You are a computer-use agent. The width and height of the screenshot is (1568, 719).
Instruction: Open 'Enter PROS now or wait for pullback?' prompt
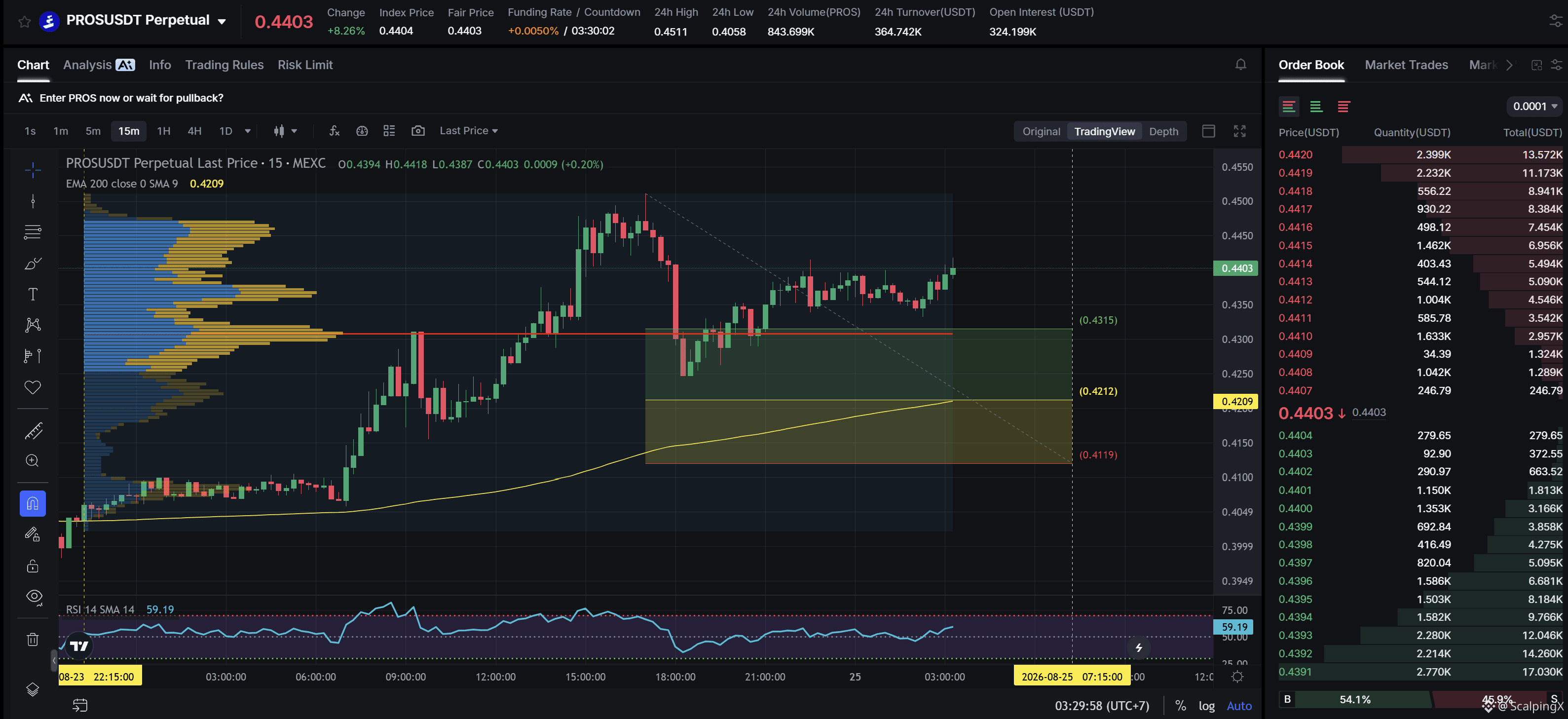pos(131,97)
